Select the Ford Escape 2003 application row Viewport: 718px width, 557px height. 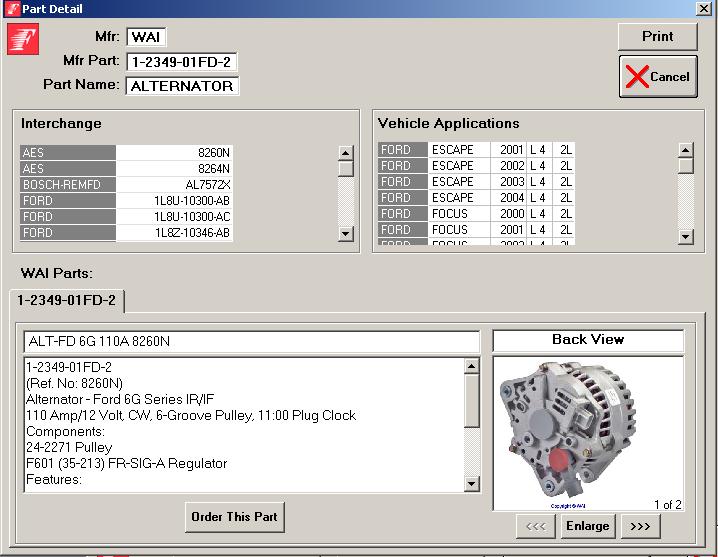tap(476, 182)
